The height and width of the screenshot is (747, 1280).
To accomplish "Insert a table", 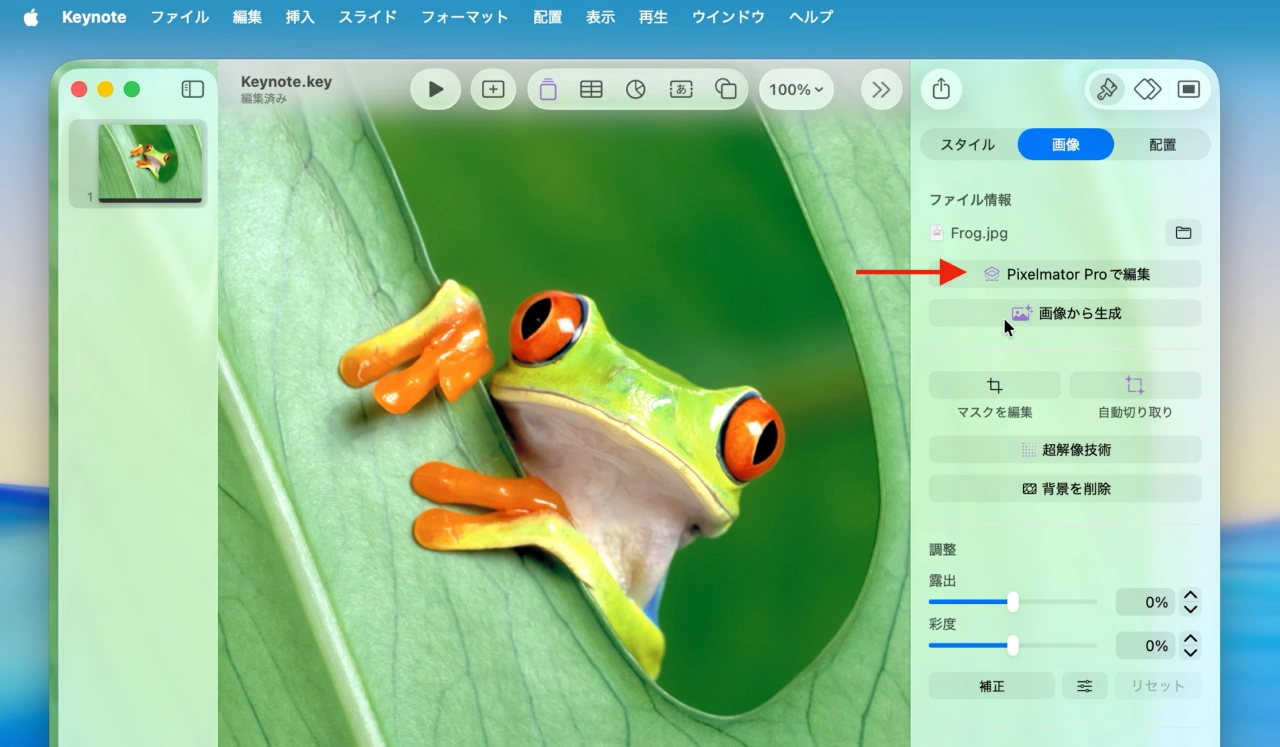I will click(x=591, y=89).
